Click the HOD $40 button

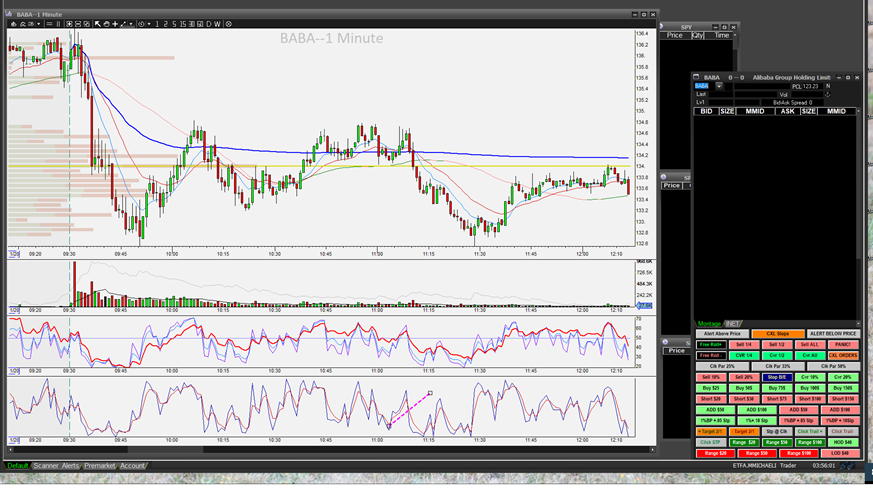point(843,442)
